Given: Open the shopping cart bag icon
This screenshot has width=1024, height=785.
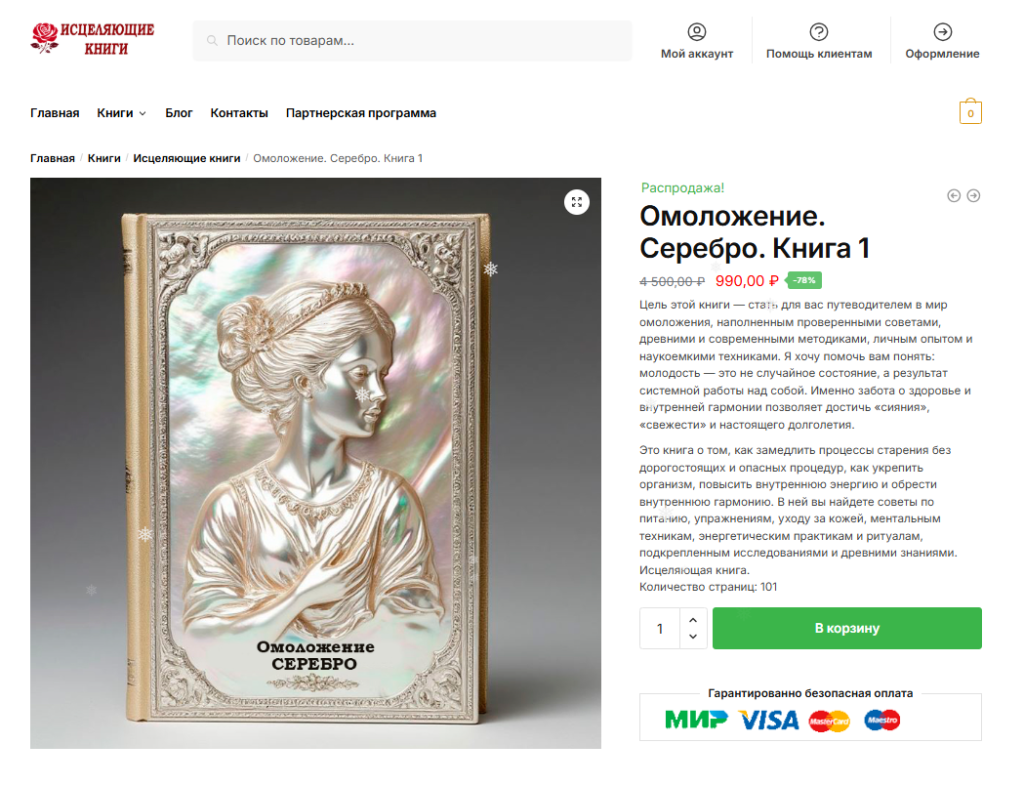Looking at the screenshot, I should [x=970, y=112].
